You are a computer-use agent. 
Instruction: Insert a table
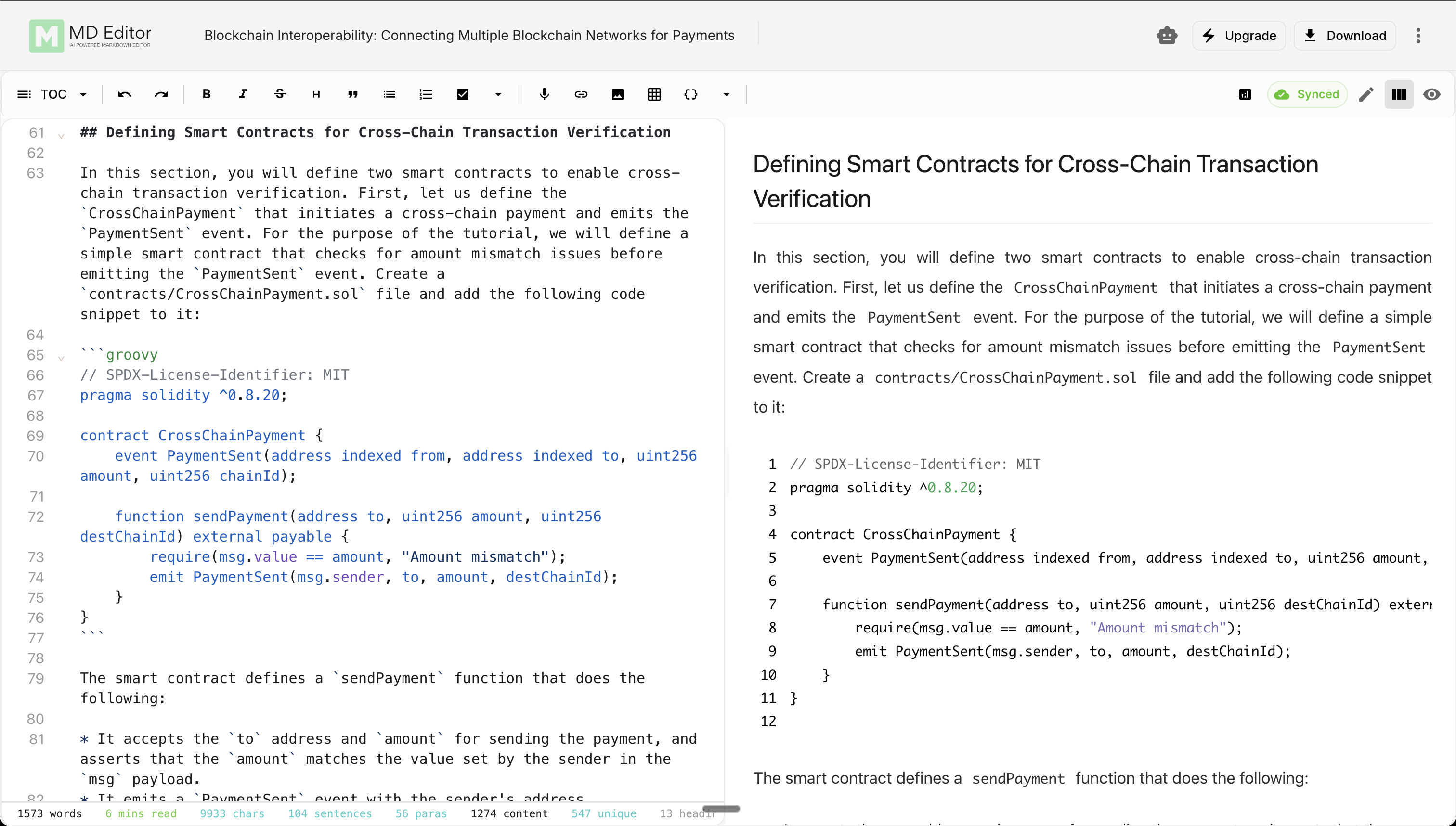point(654,94)
